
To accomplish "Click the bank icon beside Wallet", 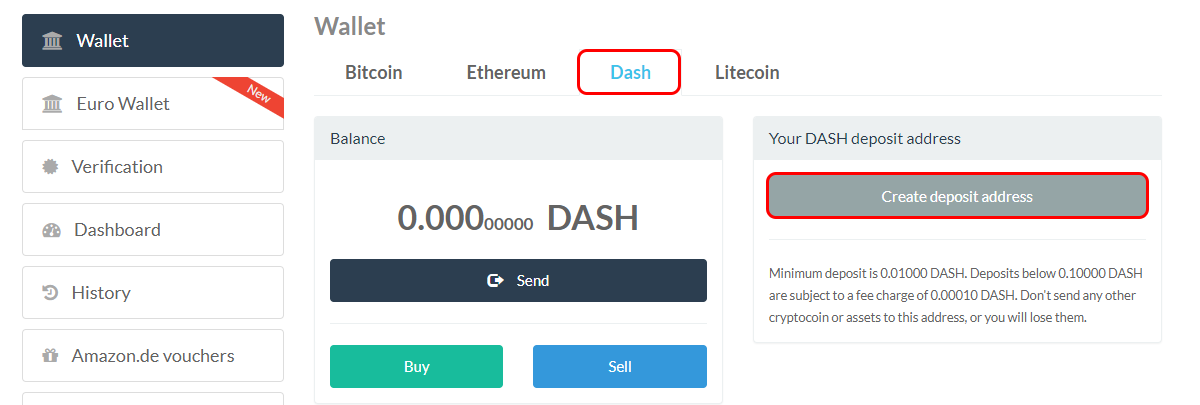I will 52,41.
